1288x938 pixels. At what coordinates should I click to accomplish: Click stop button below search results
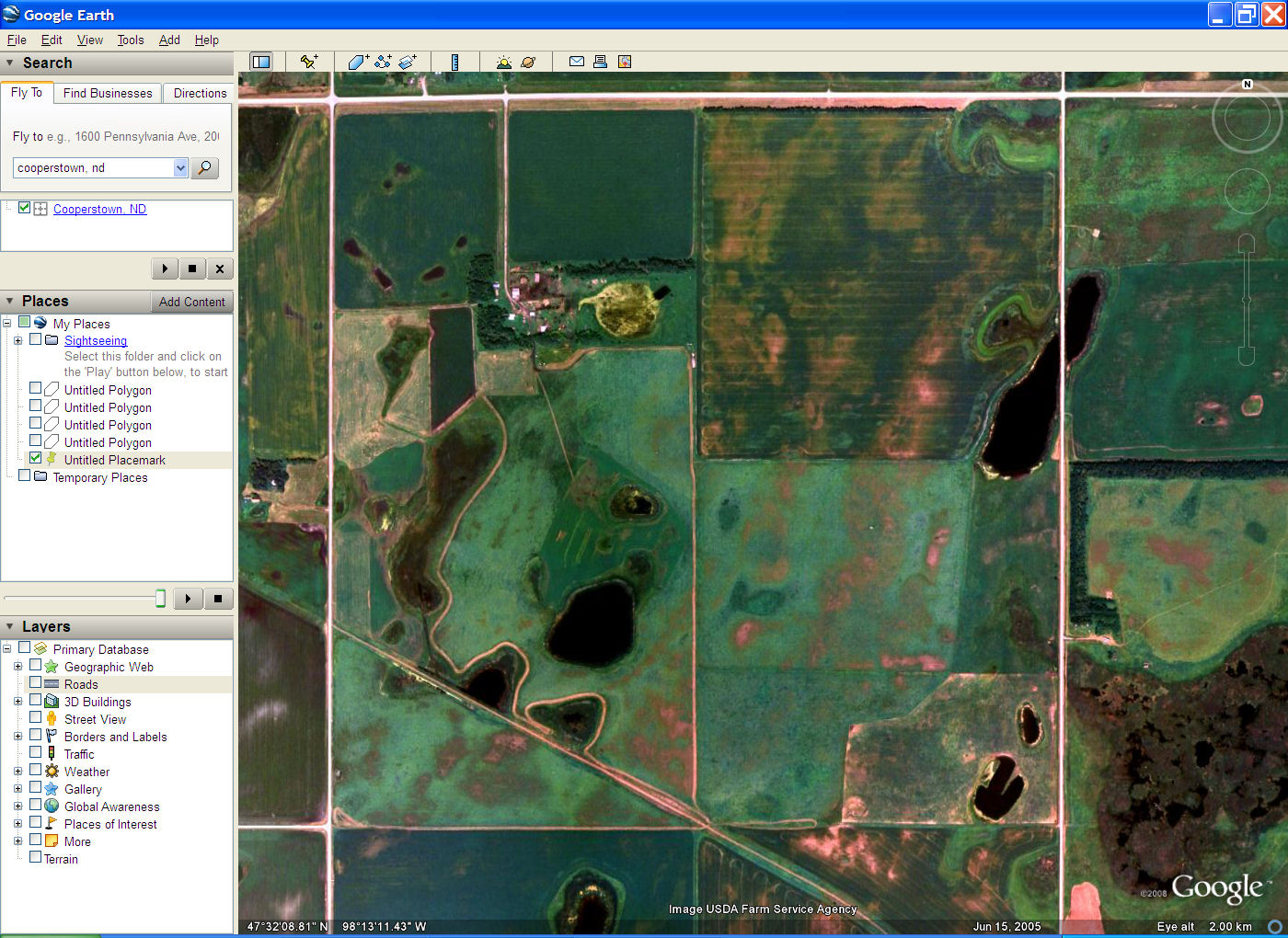[192, 269]
